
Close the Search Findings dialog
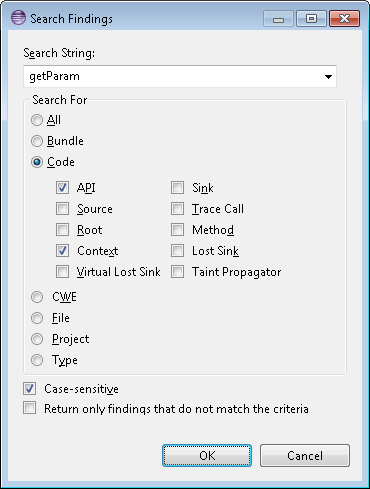(344, 19)
